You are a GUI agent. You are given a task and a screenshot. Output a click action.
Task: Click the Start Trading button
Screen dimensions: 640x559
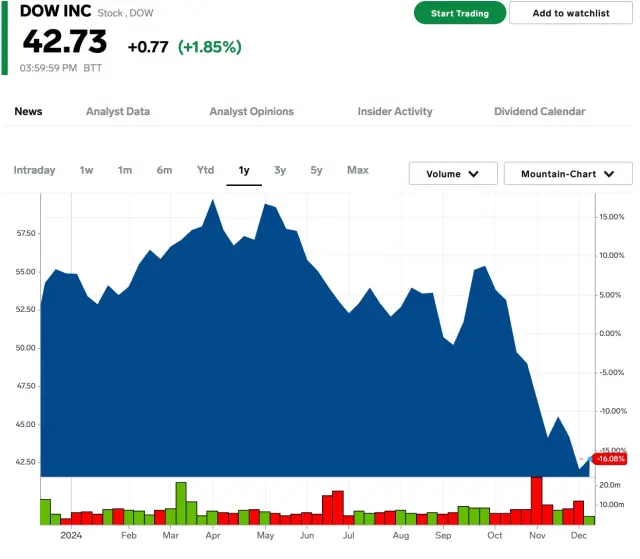459,13
